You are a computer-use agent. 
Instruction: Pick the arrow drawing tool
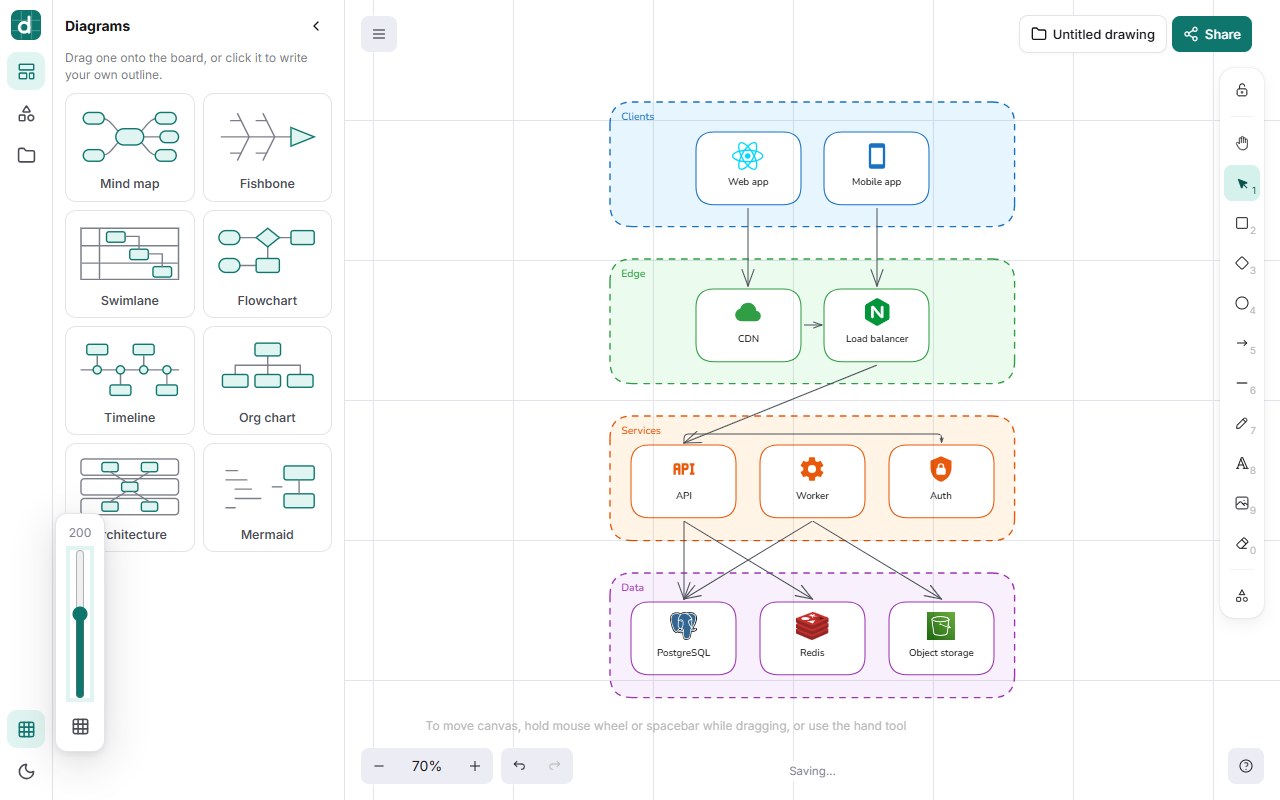1242,343
